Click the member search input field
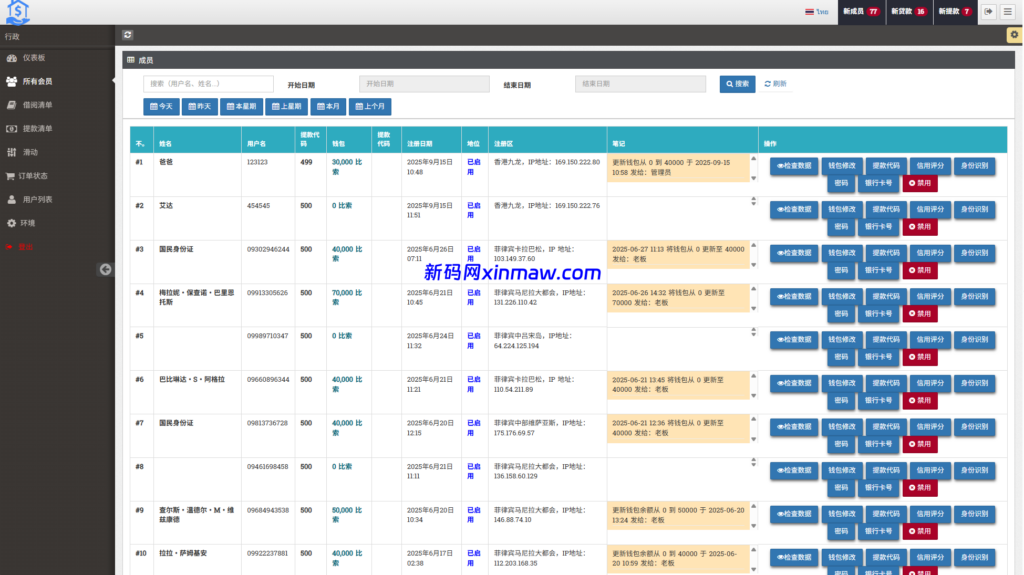This screenshot has width=1024, height=575. point(208,84)
